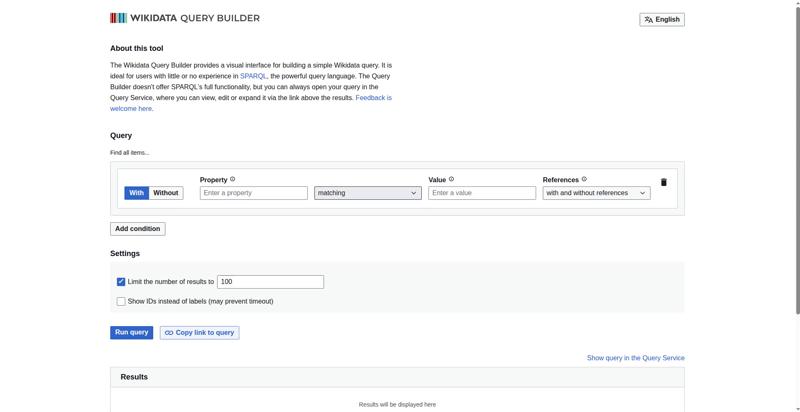This screenshot has height=412, width=800.
Task: Run the query
Action: [131, 332]
